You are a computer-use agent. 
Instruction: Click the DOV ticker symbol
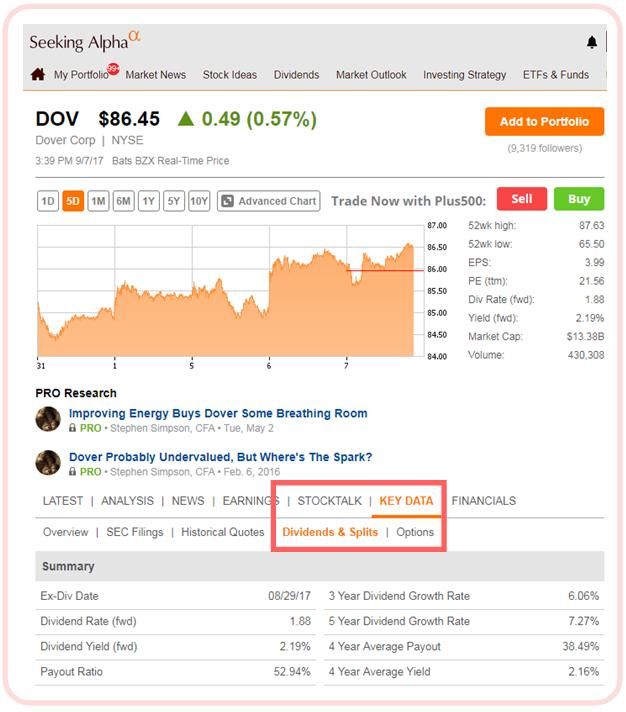pos(57,119)
